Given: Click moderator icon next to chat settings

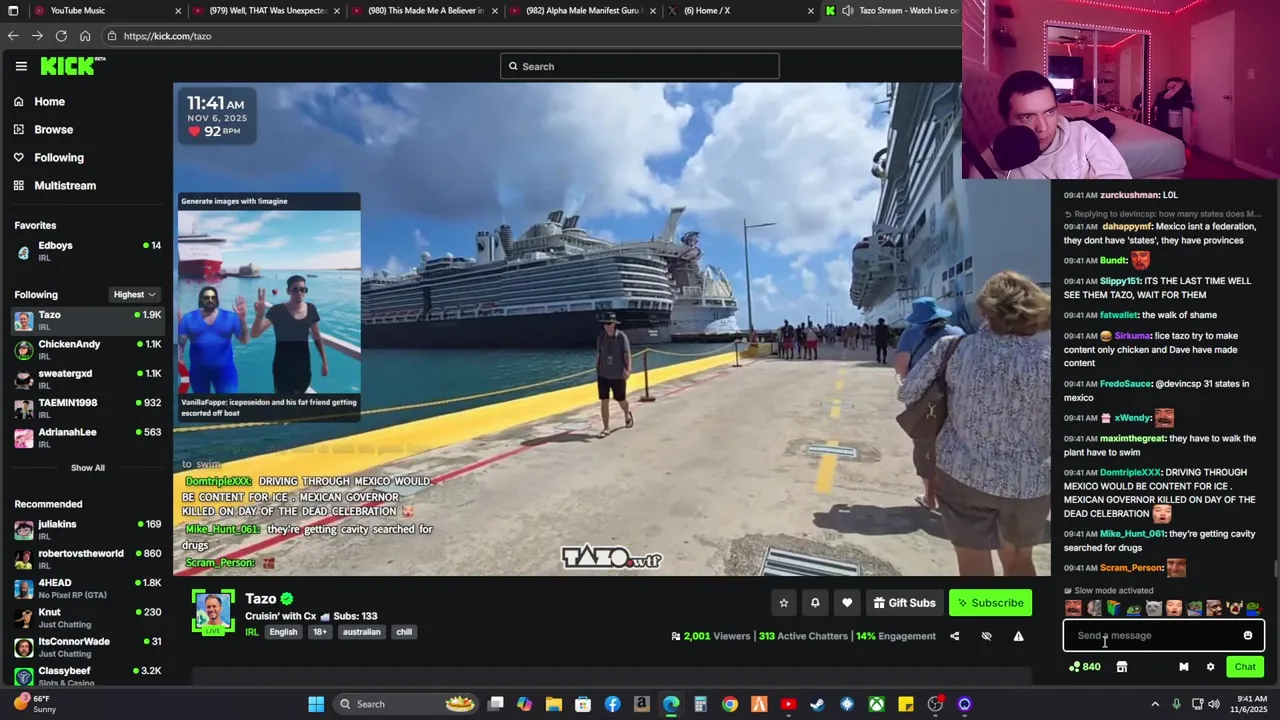Looking at the screenshot, I should [1183, 667].
